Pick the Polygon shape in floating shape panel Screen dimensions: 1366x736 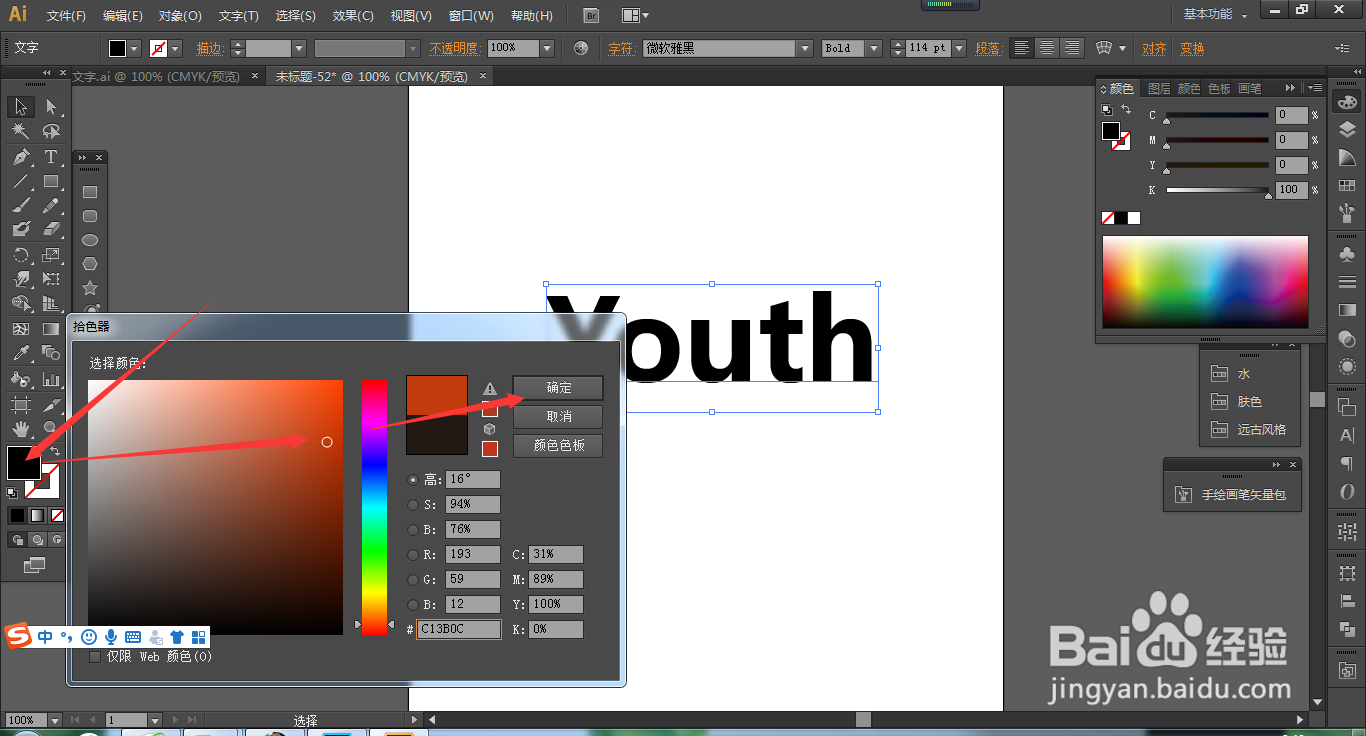(90, 264)
